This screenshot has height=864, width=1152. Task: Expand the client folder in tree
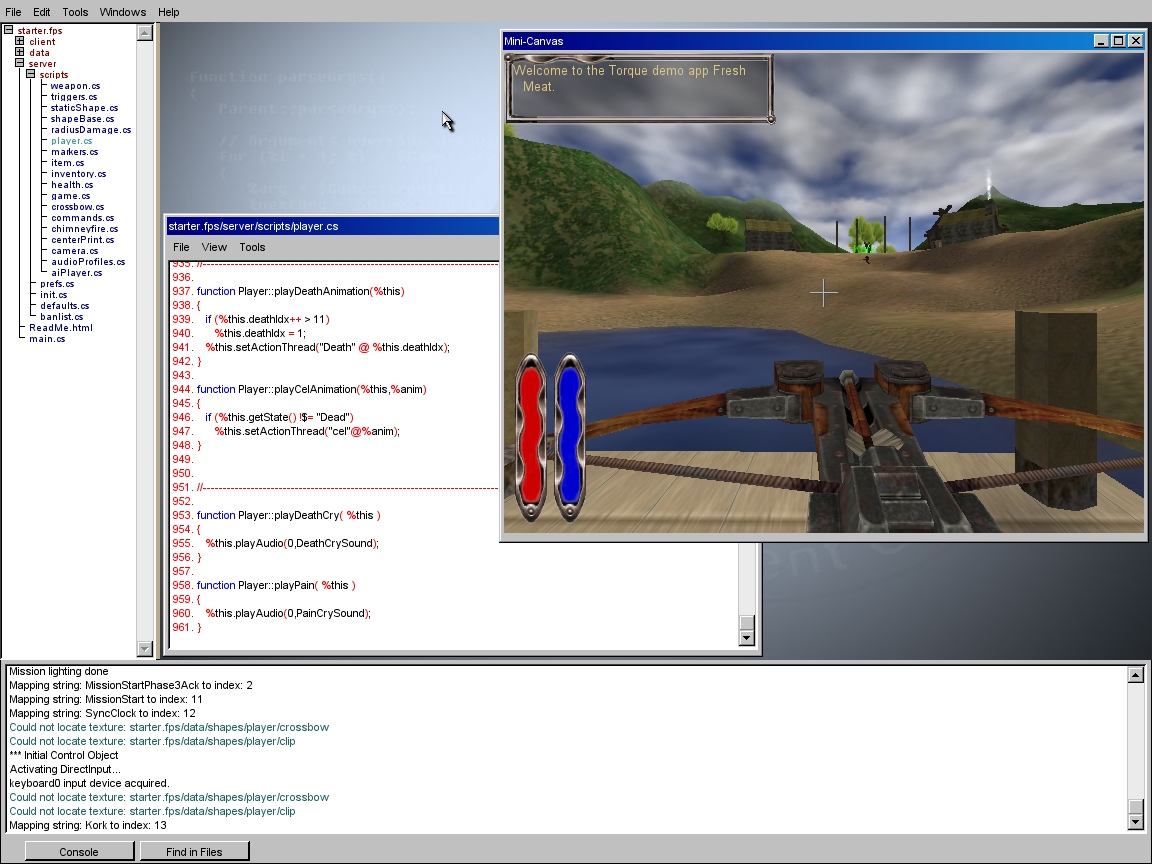(19, 42)
